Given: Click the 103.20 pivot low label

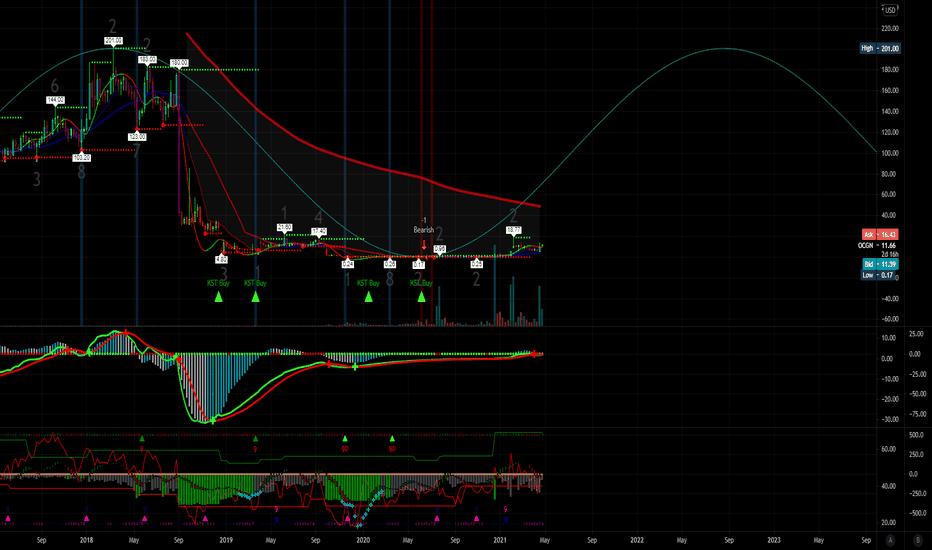Looking at the screenshot, I should pos(82,158).
